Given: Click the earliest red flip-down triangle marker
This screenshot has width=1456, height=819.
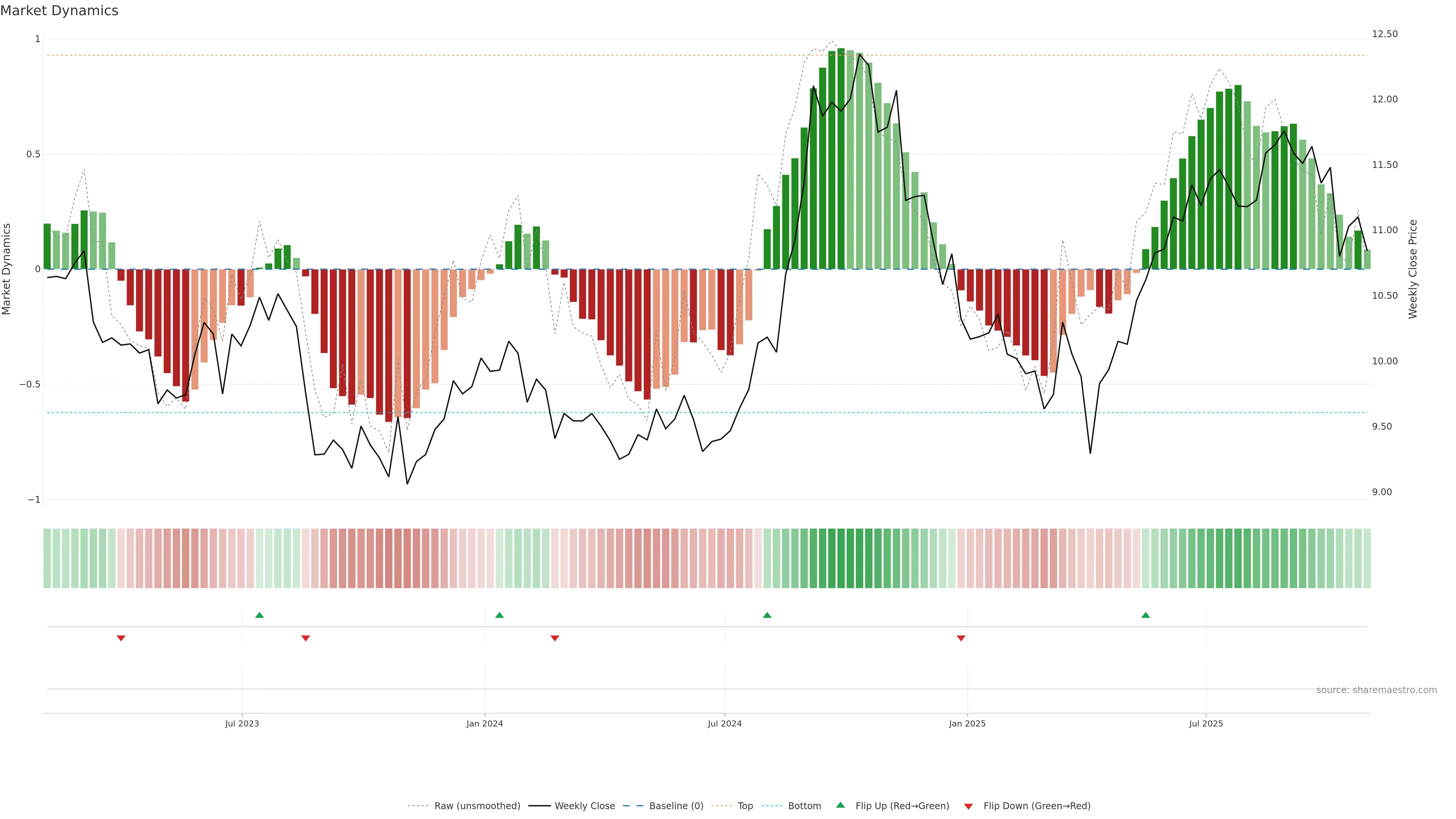Looking at the screenshot, I should point(121,638).
